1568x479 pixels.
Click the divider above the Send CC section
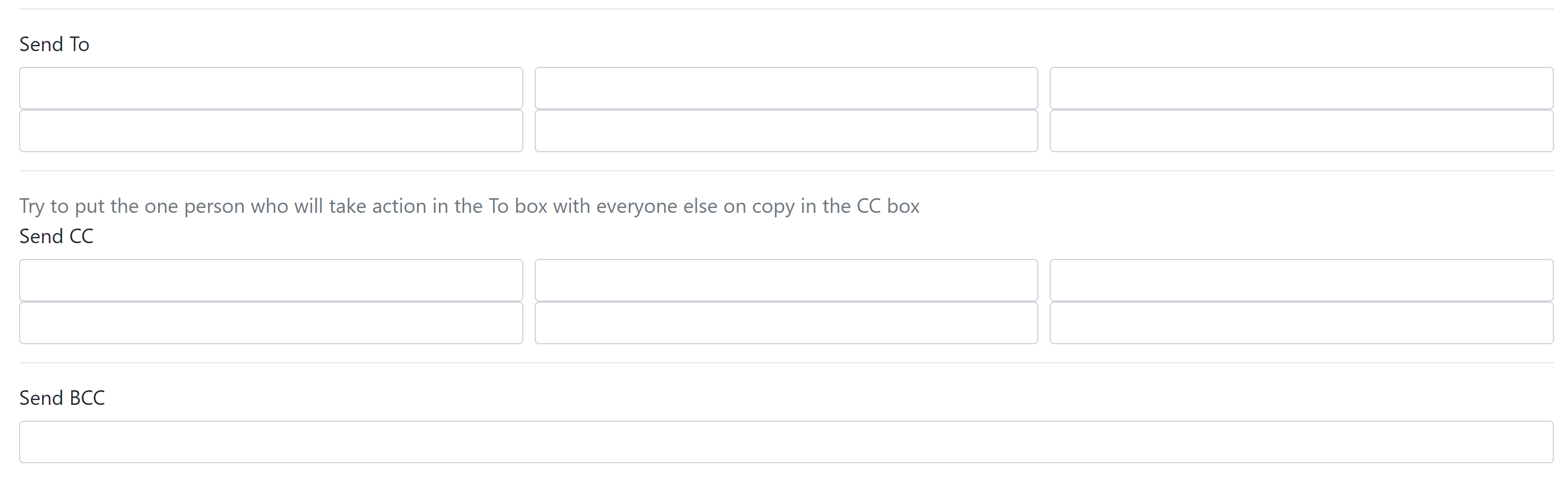[x=784, y=170]
